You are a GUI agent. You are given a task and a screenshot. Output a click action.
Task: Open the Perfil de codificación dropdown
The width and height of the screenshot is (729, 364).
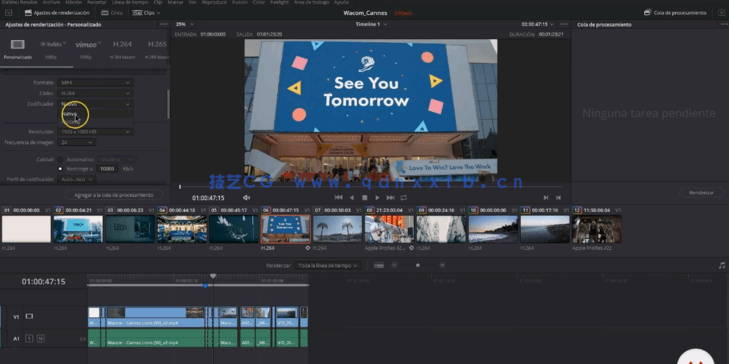pyautogui.click(x=77, y=179)
